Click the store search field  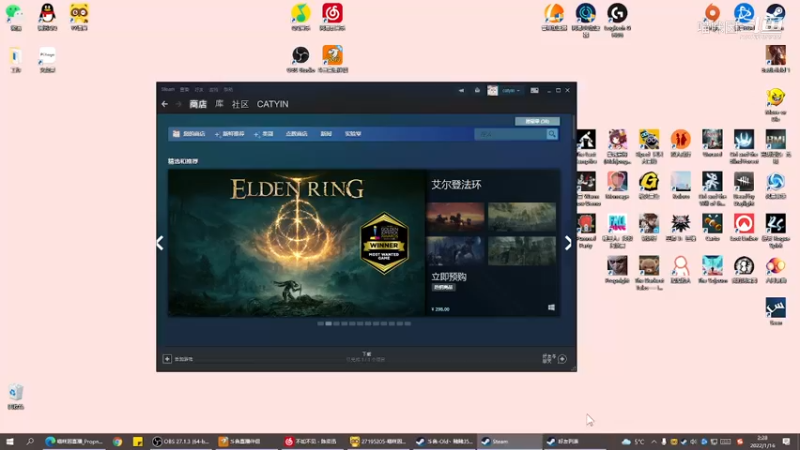click(x=510, y=134)
